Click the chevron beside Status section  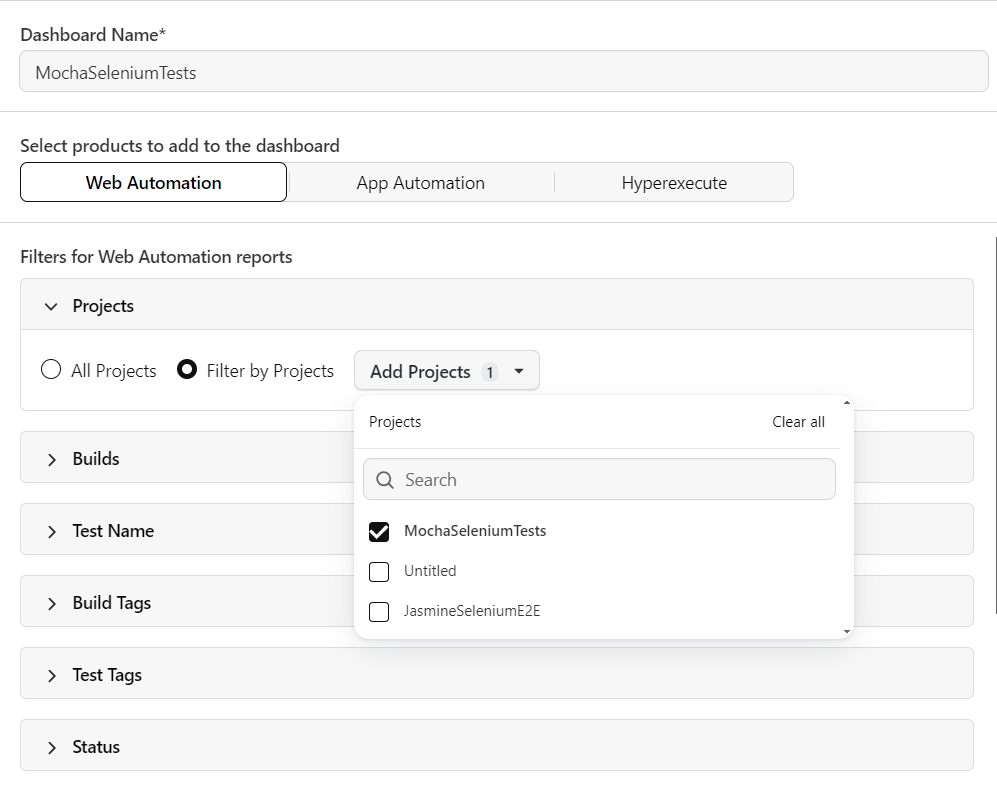point(52,745)
